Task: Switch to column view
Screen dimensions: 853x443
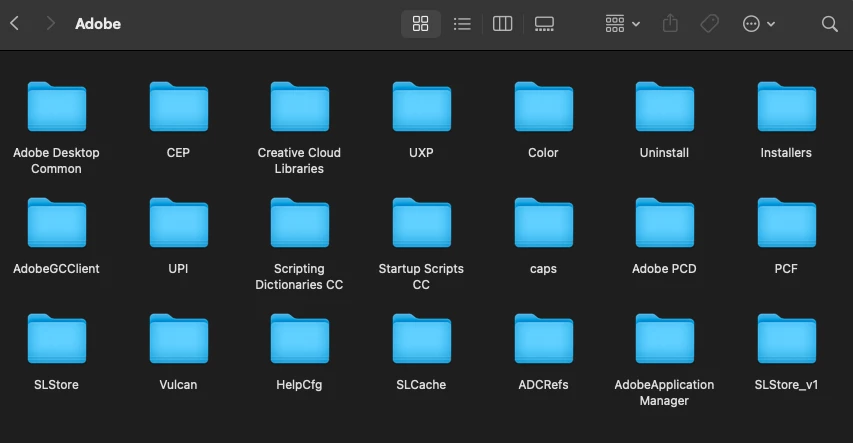Action: tap(502, 23)
